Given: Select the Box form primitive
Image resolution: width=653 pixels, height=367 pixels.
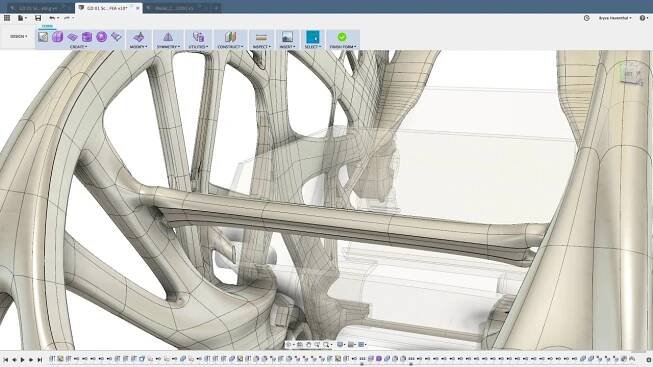Looking at the screenshot, I should coord(57,37).
